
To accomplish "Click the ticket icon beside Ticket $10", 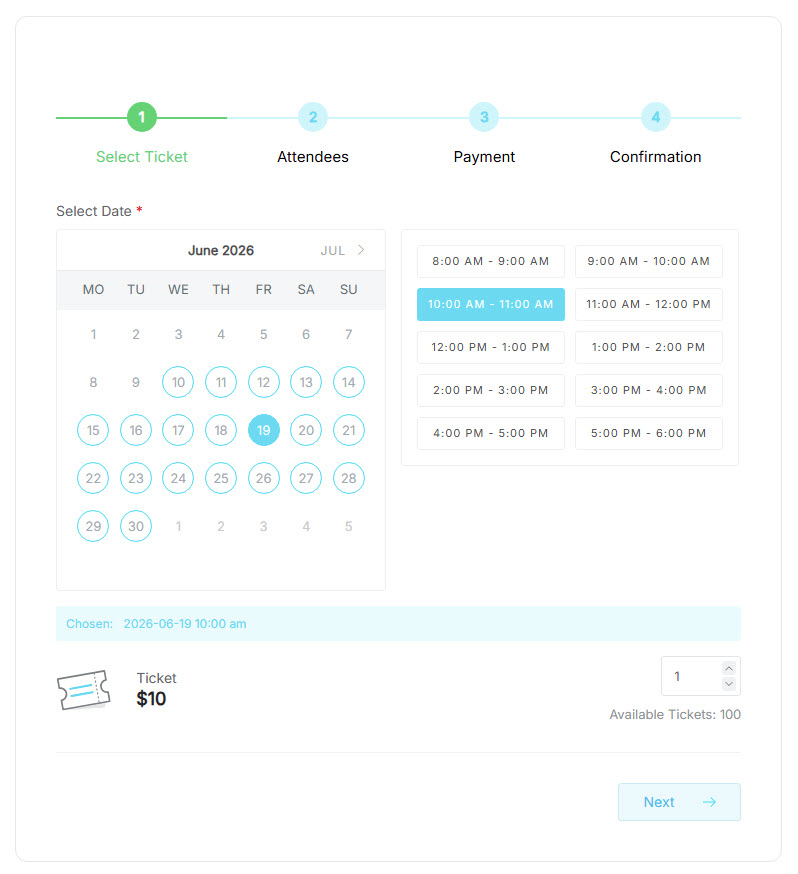I will [x=84, y=690].
